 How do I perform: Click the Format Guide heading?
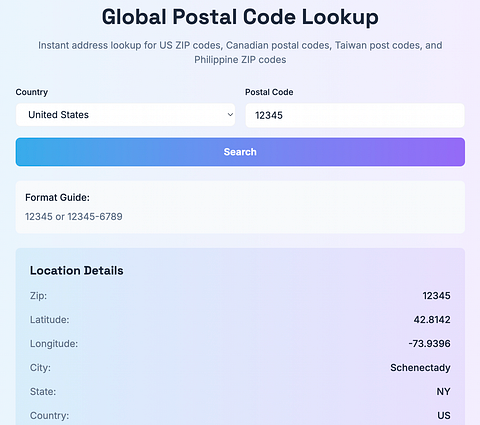click(57, 198)
